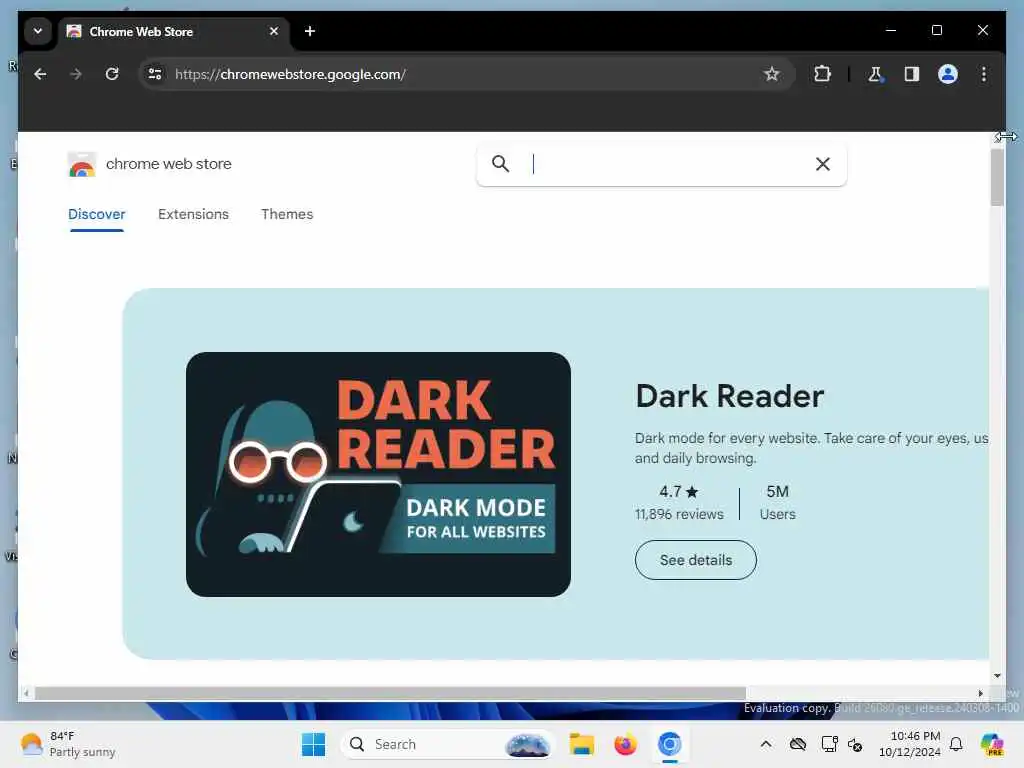The width and height of the screenshot is (1024, 768).
Task: Click the Chromium taskbar icon
Action: [x=669, y=744]
